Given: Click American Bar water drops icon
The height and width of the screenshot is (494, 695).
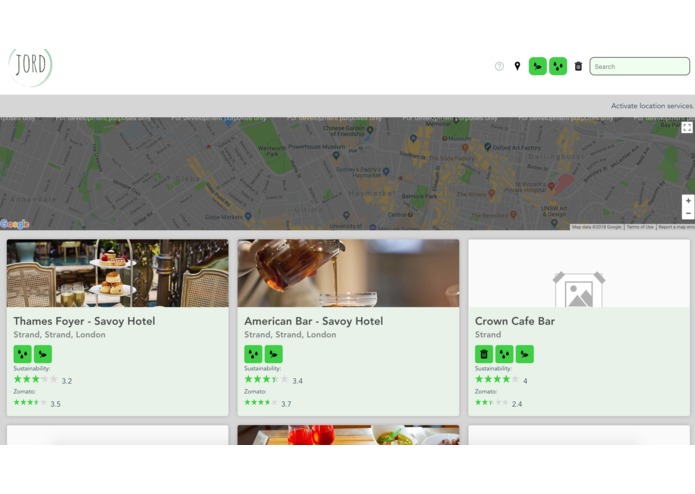Looking at the screenshot, I should 253,354.
